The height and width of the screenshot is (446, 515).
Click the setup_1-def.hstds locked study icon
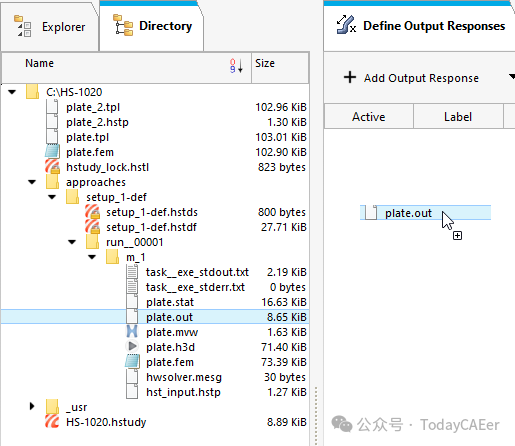tap(92, 212)
